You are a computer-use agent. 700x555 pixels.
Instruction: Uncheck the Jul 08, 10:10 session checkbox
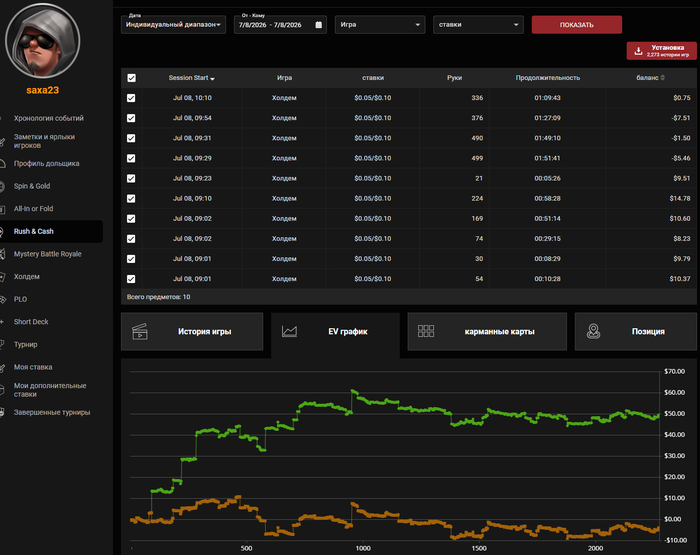coord(131,98)
